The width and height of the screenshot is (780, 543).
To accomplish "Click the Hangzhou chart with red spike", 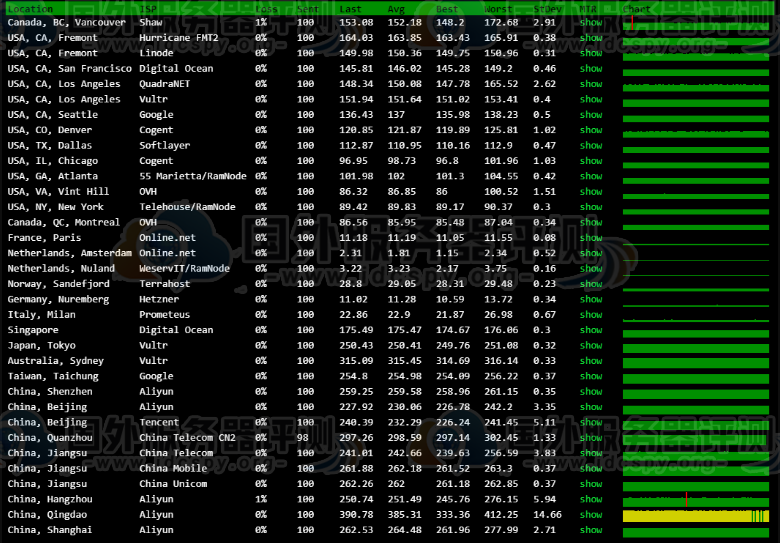I will coord(695,501).
